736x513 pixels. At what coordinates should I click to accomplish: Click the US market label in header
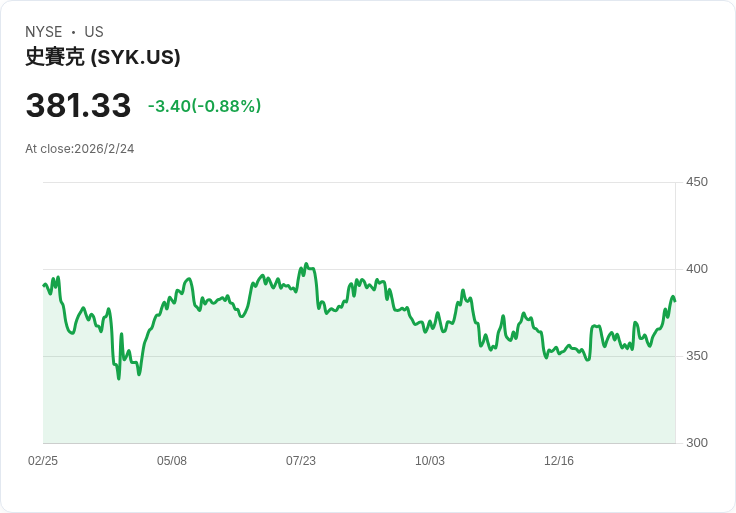(94, 32)
